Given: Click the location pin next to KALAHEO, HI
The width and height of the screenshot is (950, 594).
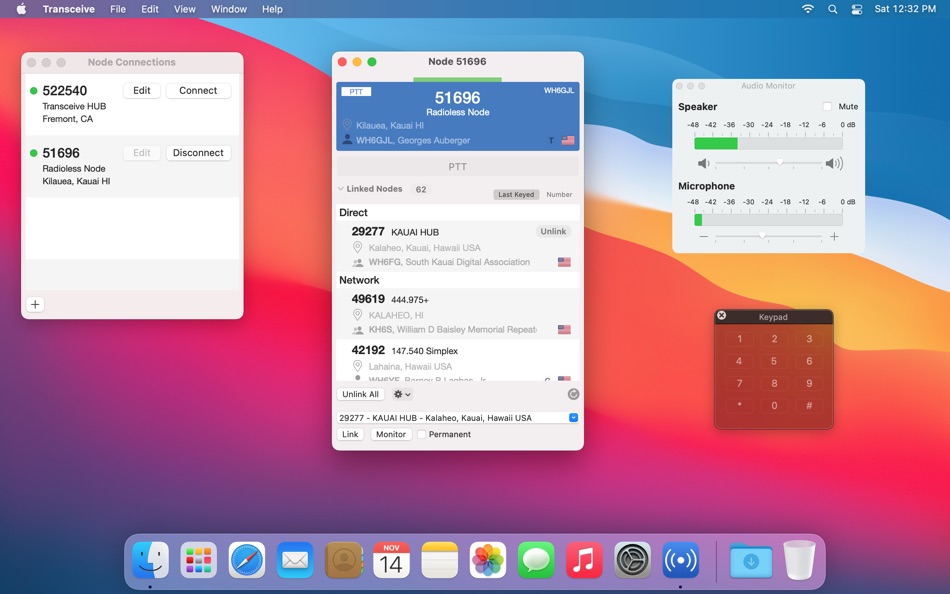Looking at the screenshot, I should pyautogui.click(x=357, y=315).
